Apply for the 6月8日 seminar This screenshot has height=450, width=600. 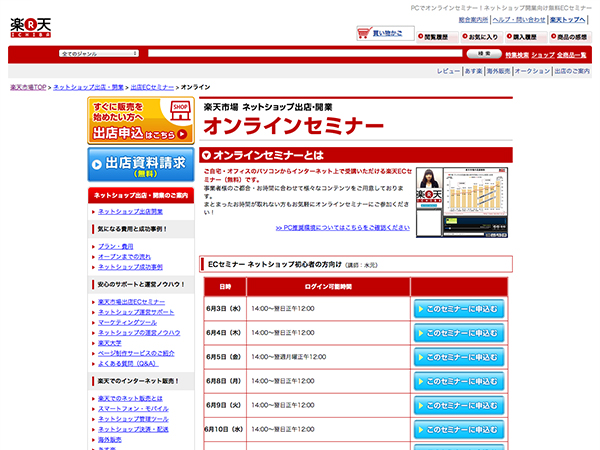(459, 382)
